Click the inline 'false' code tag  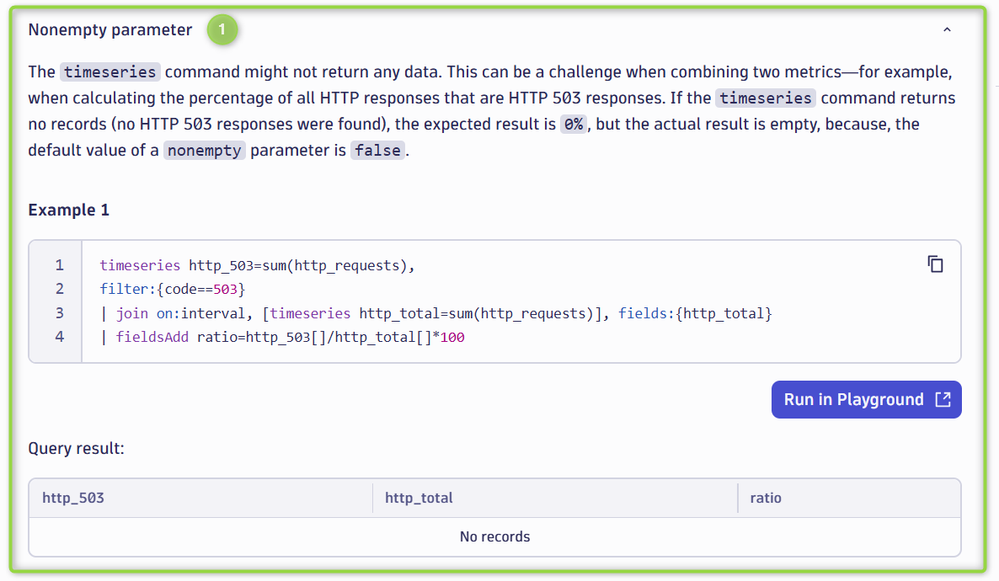(x=377, y=151)
